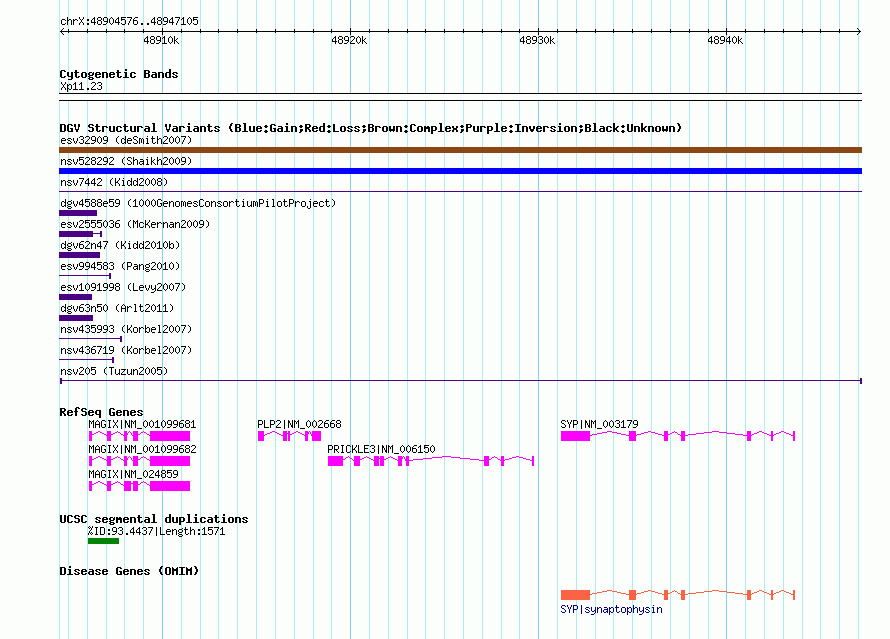
Task: Select the purple dgv62n47 variant bar
Action: pyautogui.click(x=79, y=255)
